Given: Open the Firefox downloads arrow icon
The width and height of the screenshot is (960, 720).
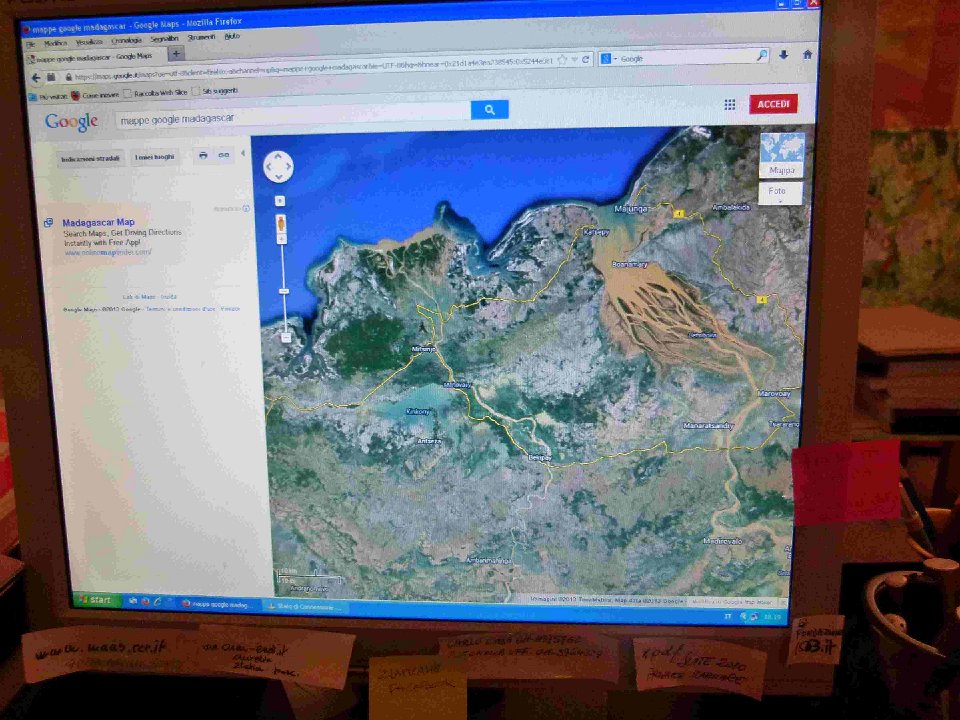Looking at the screenshot, I should 783,55.
